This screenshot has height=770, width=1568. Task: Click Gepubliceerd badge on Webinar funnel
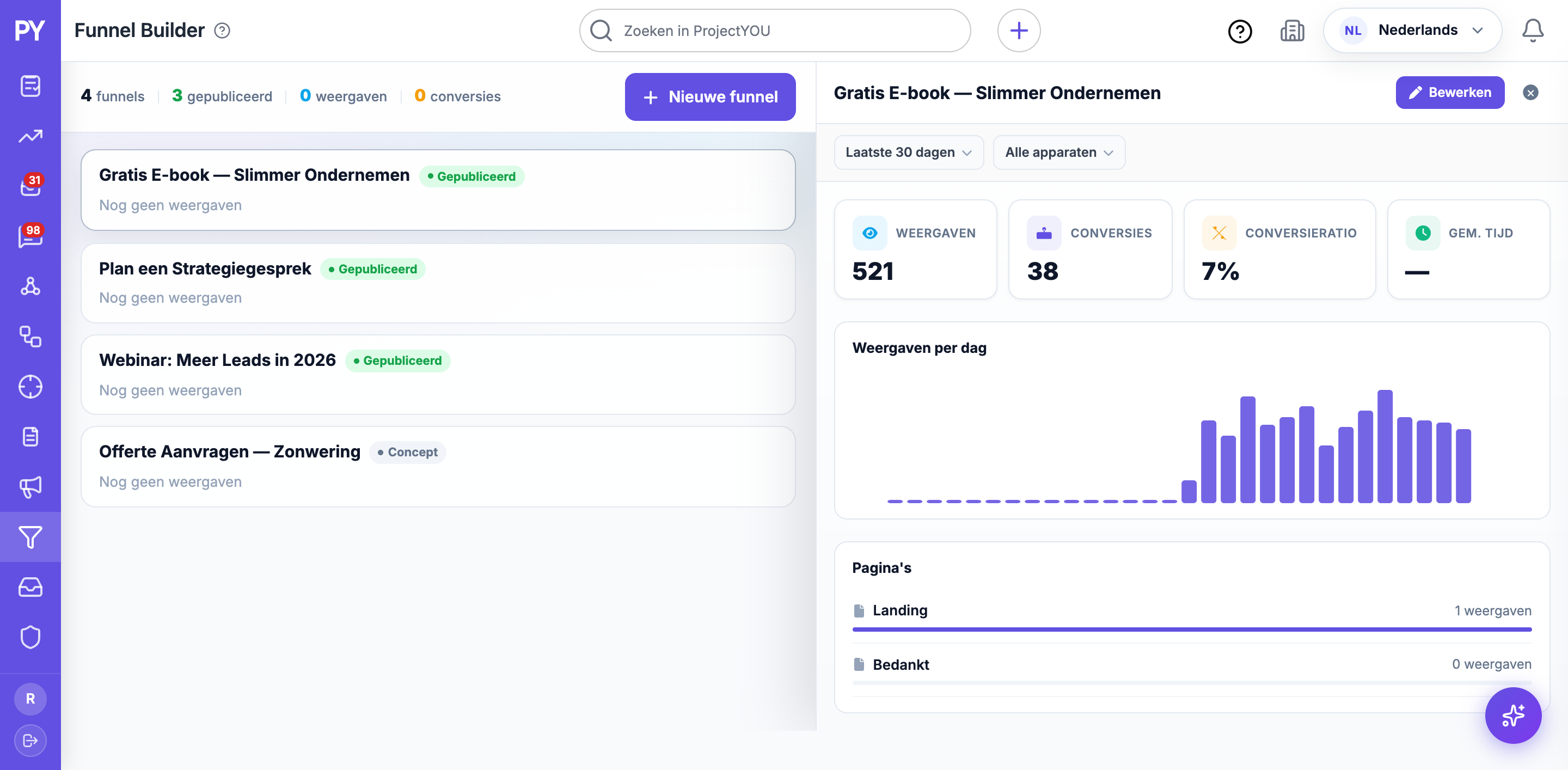(397, 361)
